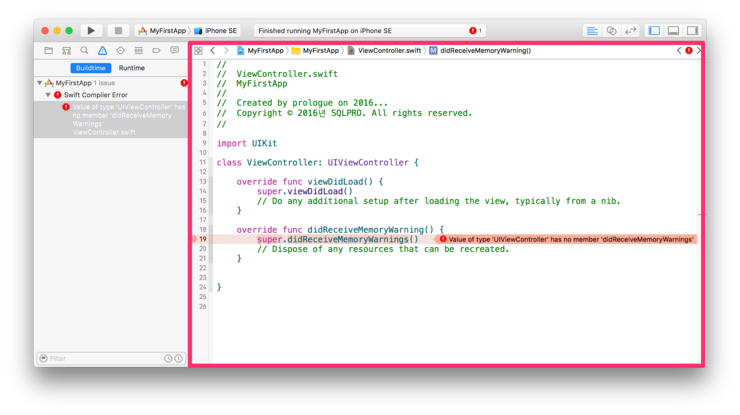The height and width of the screenshot is (415, 740).
Task: Select the Buildtime tab
Action: (x=91, y=68)
